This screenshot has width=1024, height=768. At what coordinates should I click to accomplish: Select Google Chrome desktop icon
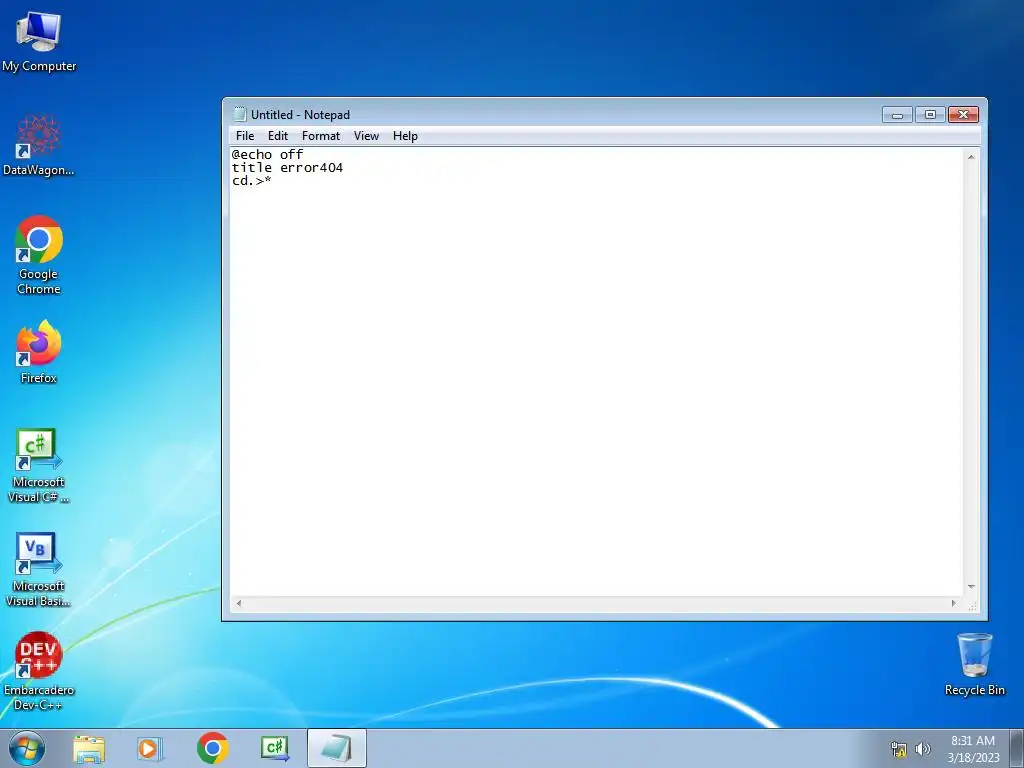point(39,255)
